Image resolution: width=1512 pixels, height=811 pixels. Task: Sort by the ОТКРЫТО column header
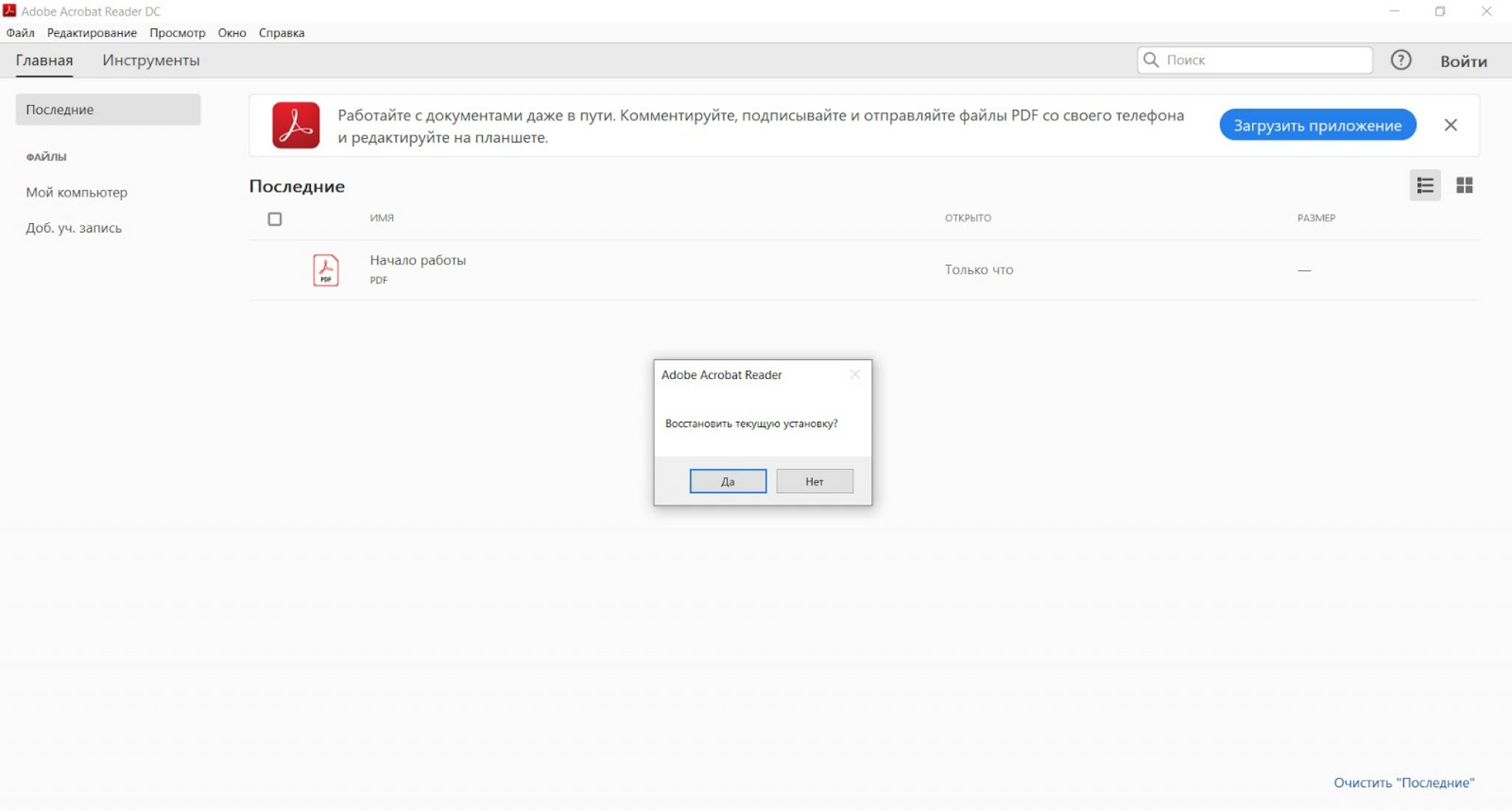click(x=968, y=218)
